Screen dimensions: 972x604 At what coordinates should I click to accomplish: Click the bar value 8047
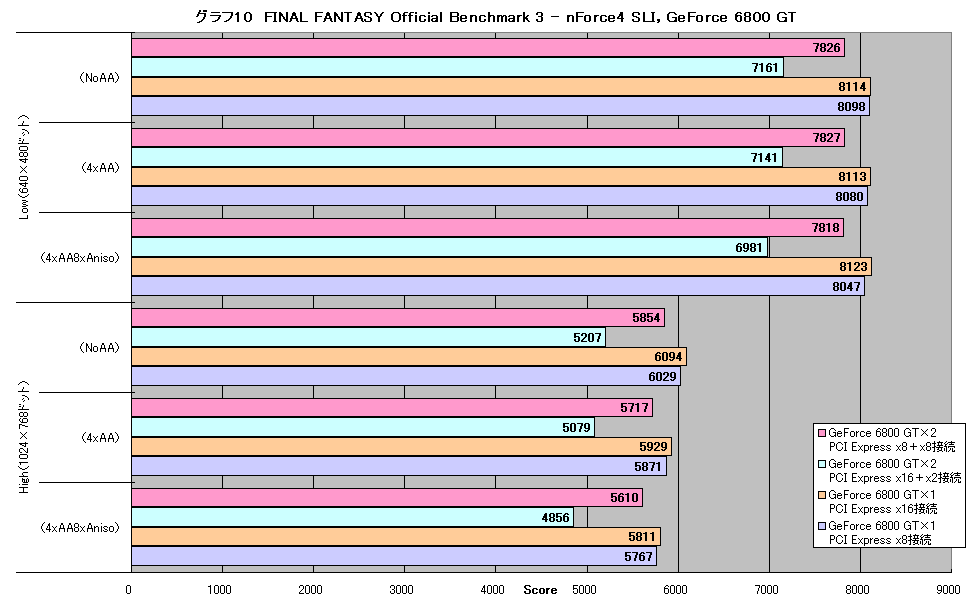tap(846, 286)
